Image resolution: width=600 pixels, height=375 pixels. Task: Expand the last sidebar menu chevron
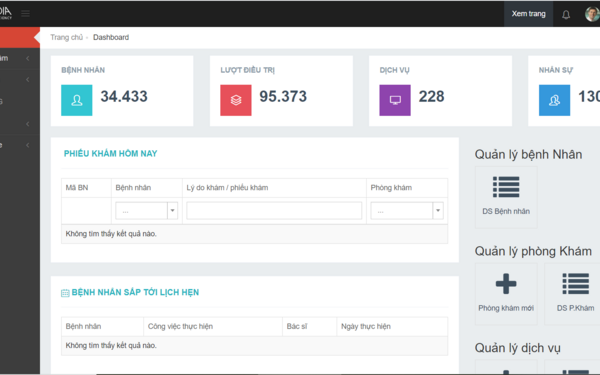coord(28,145)
